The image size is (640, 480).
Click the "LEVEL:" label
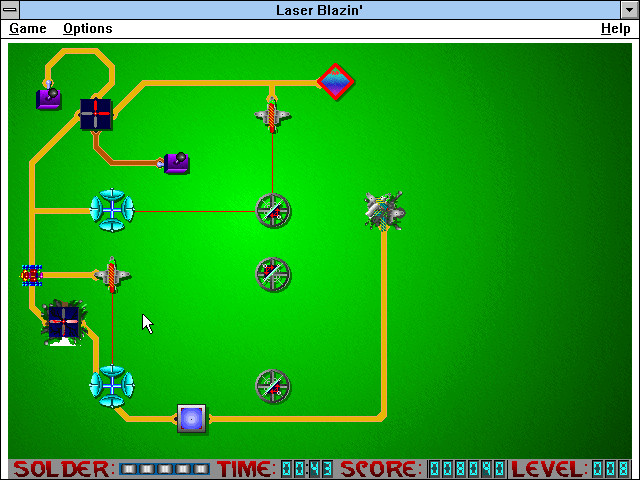549,469
